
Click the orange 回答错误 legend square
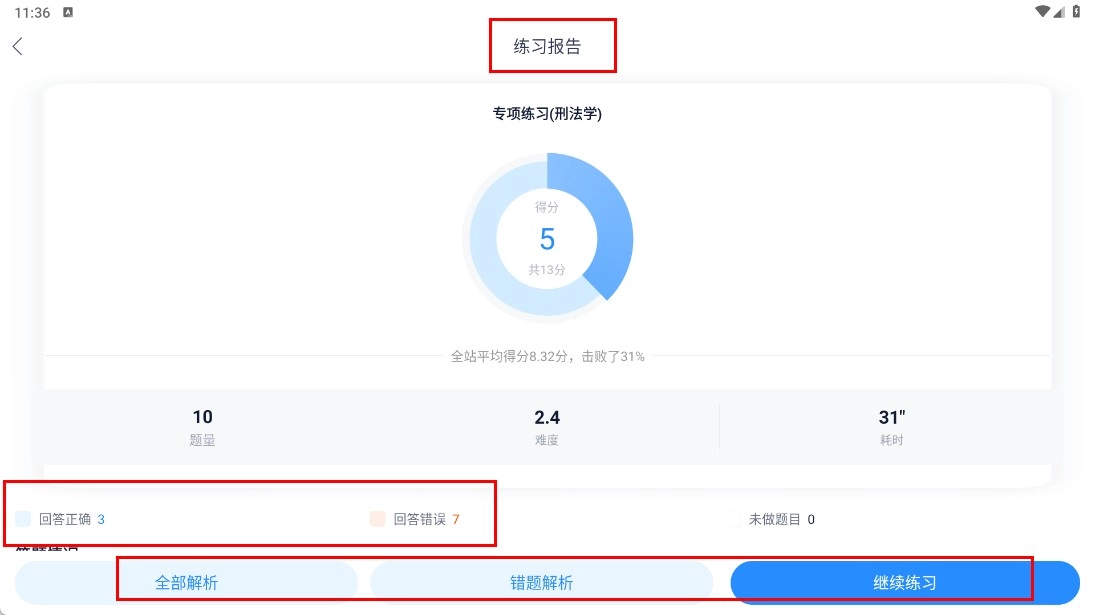pos(377,519)
